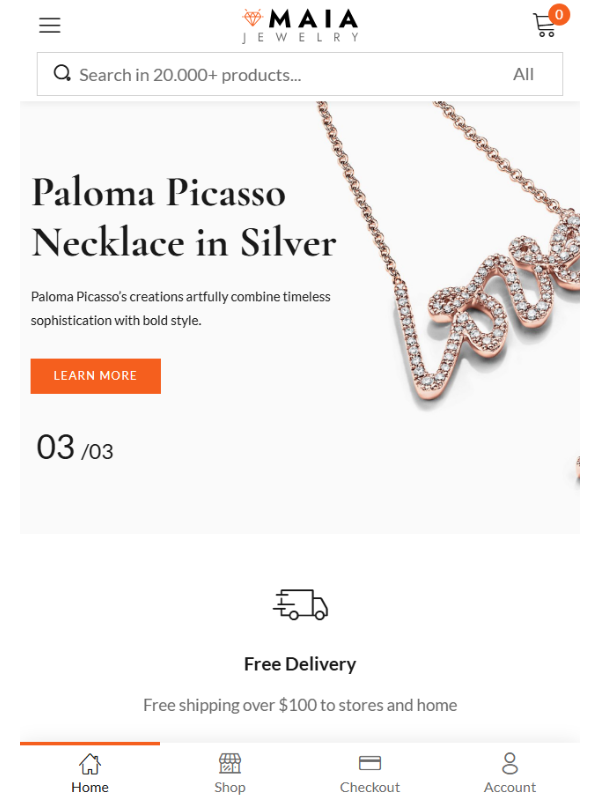Open the shopping cart icon
Image resolution: width=600 pixels, height=800 pixels.
point(544,25)
